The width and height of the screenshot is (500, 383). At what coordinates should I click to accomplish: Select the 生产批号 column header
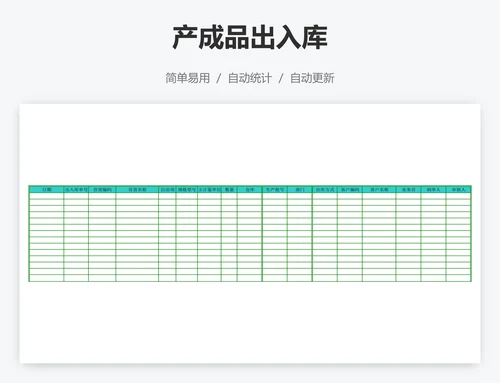275,190
